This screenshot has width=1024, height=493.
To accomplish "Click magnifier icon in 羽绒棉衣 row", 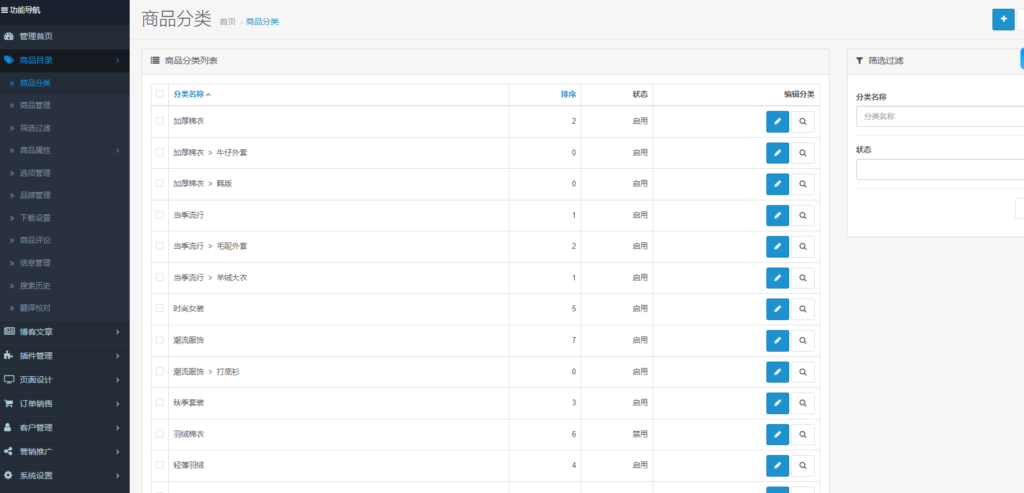I will coord(802,434).
